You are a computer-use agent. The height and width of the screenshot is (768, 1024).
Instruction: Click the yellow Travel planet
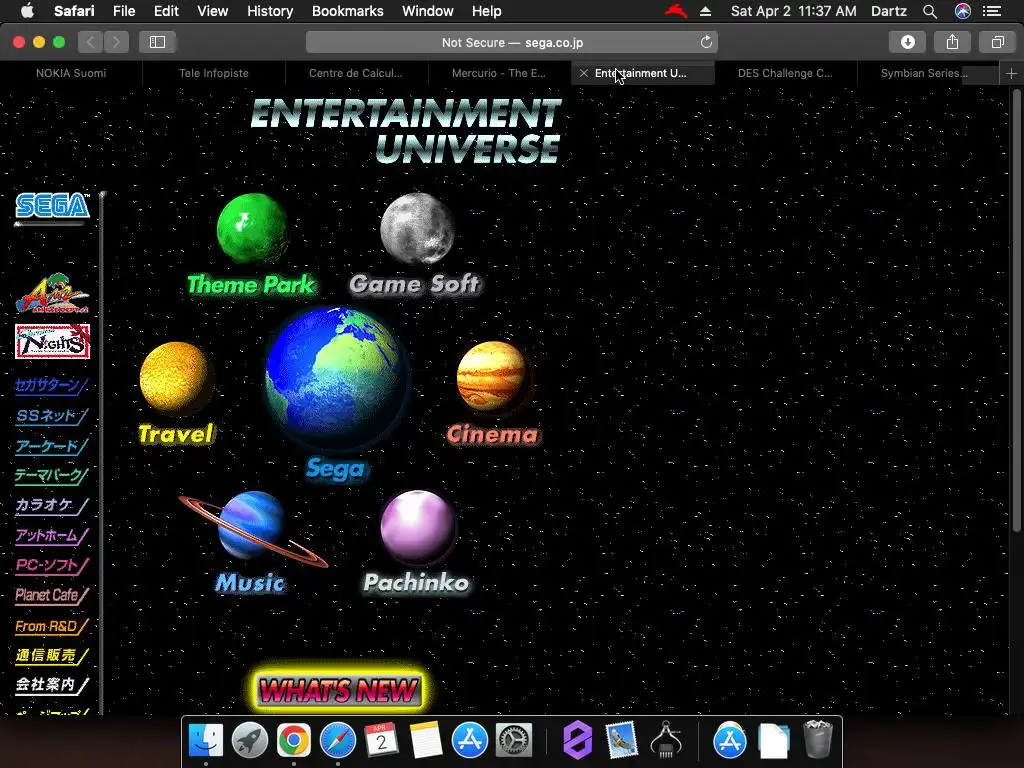[176, 377]
